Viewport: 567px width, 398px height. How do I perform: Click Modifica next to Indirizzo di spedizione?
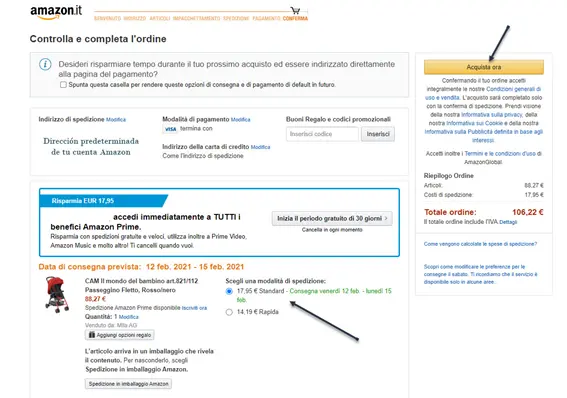coord(116,120)
